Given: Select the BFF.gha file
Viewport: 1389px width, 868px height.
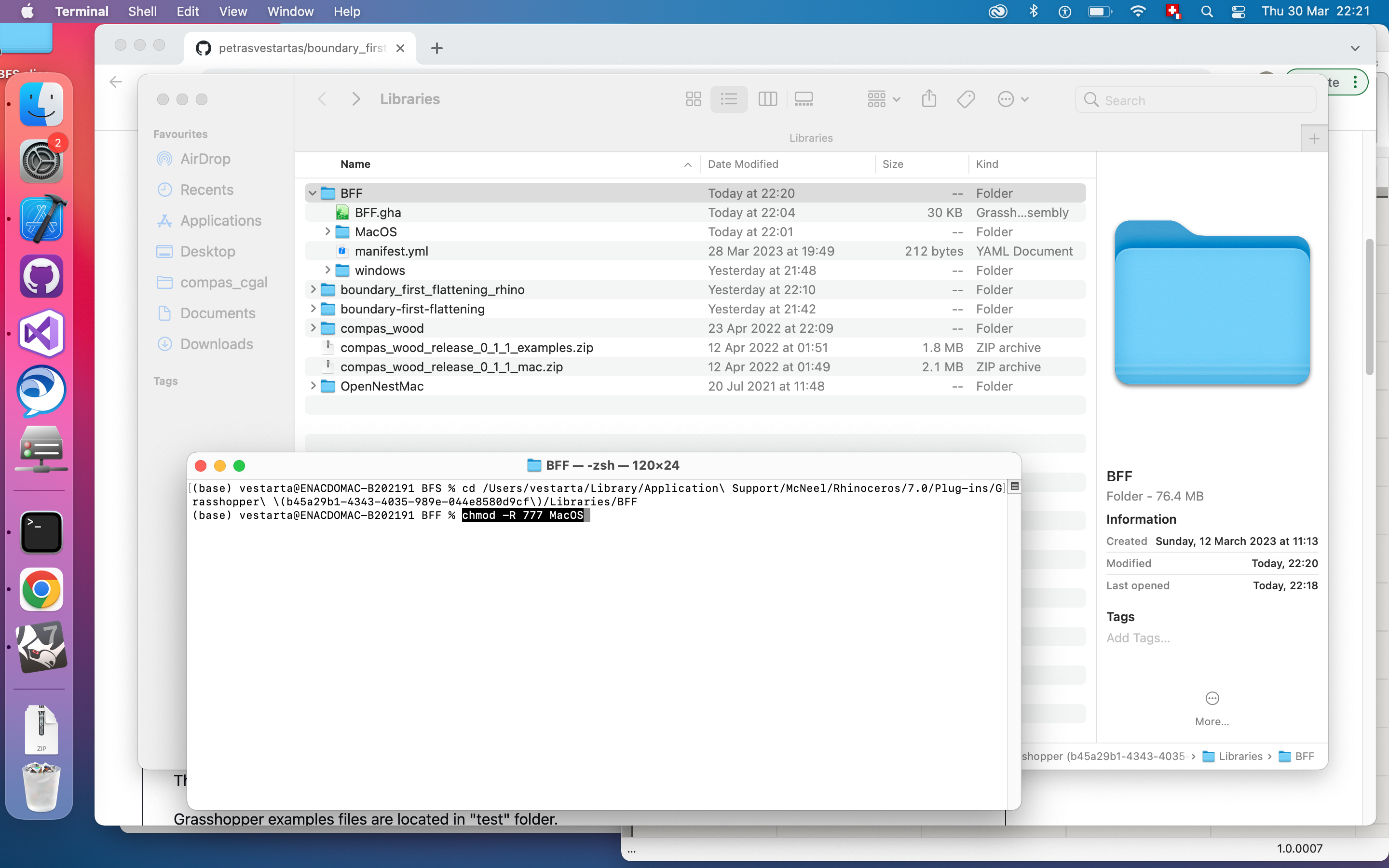Looking at the screenshot, I should point(695,212).
